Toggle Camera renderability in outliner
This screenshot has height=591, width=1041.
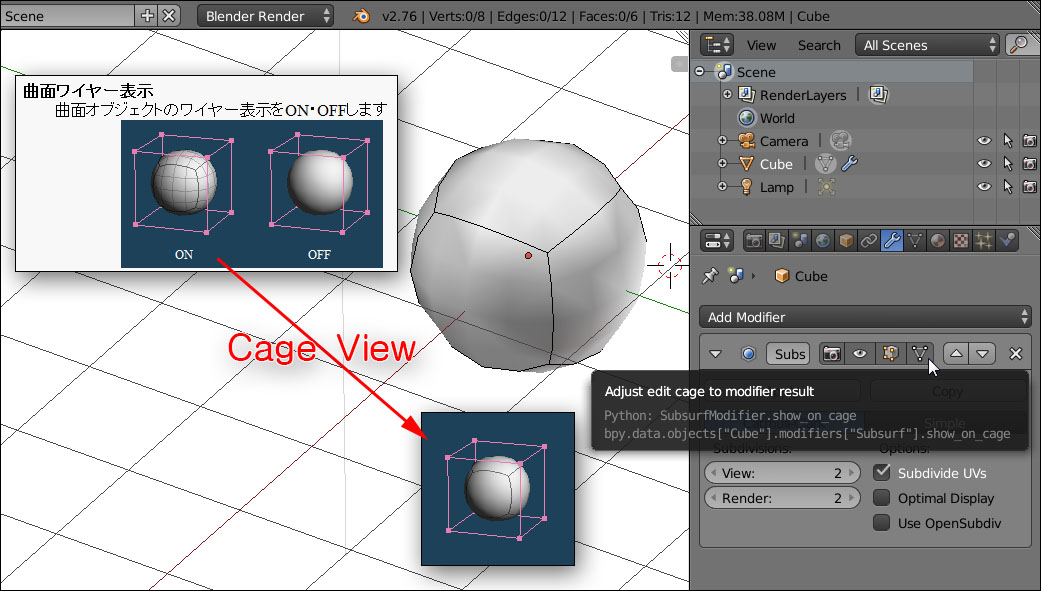point(1030,141)
